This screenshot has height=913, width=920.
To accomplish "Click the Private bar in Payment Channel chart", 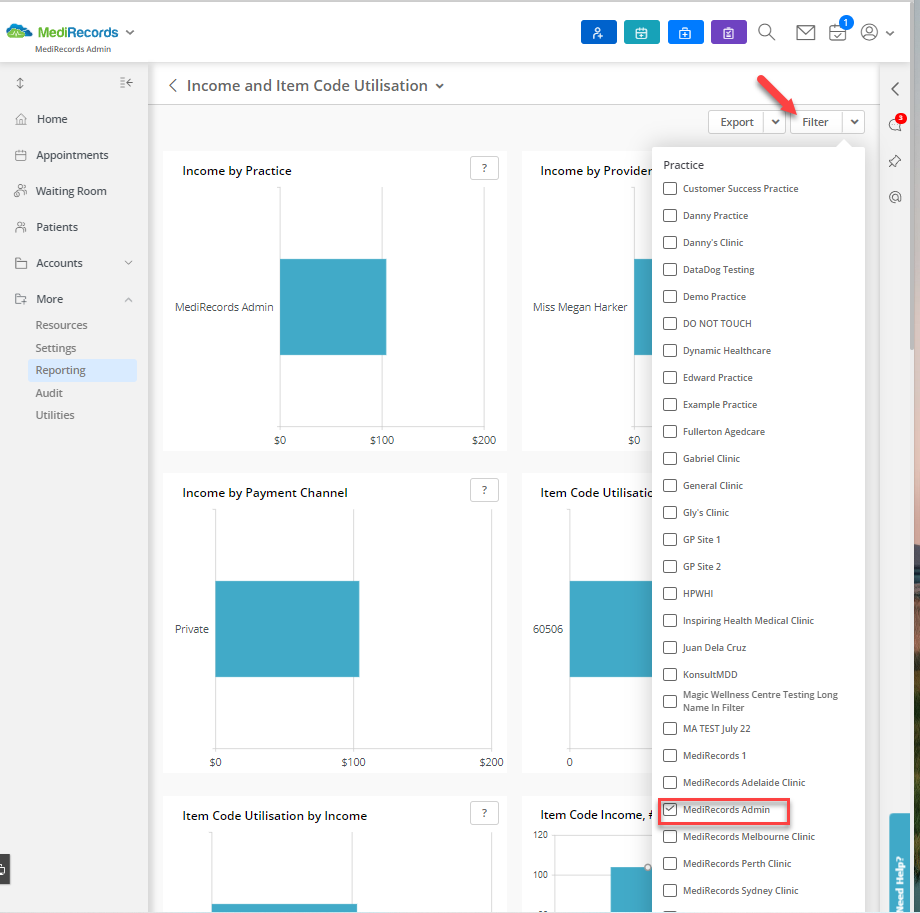I will coord(287,629).
